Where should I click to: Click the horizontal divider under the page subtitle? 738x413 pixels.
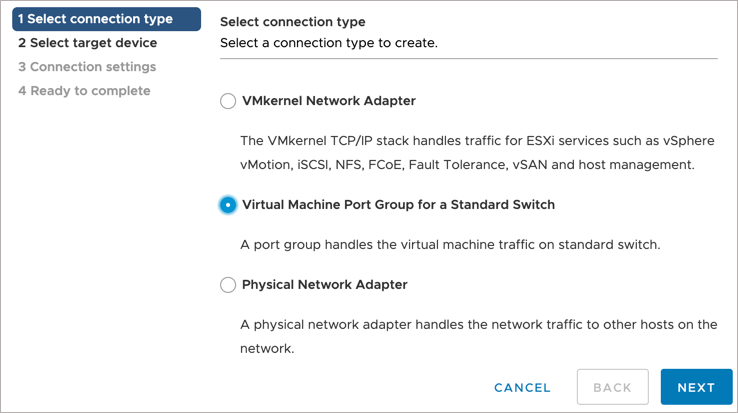coord(468,59)
